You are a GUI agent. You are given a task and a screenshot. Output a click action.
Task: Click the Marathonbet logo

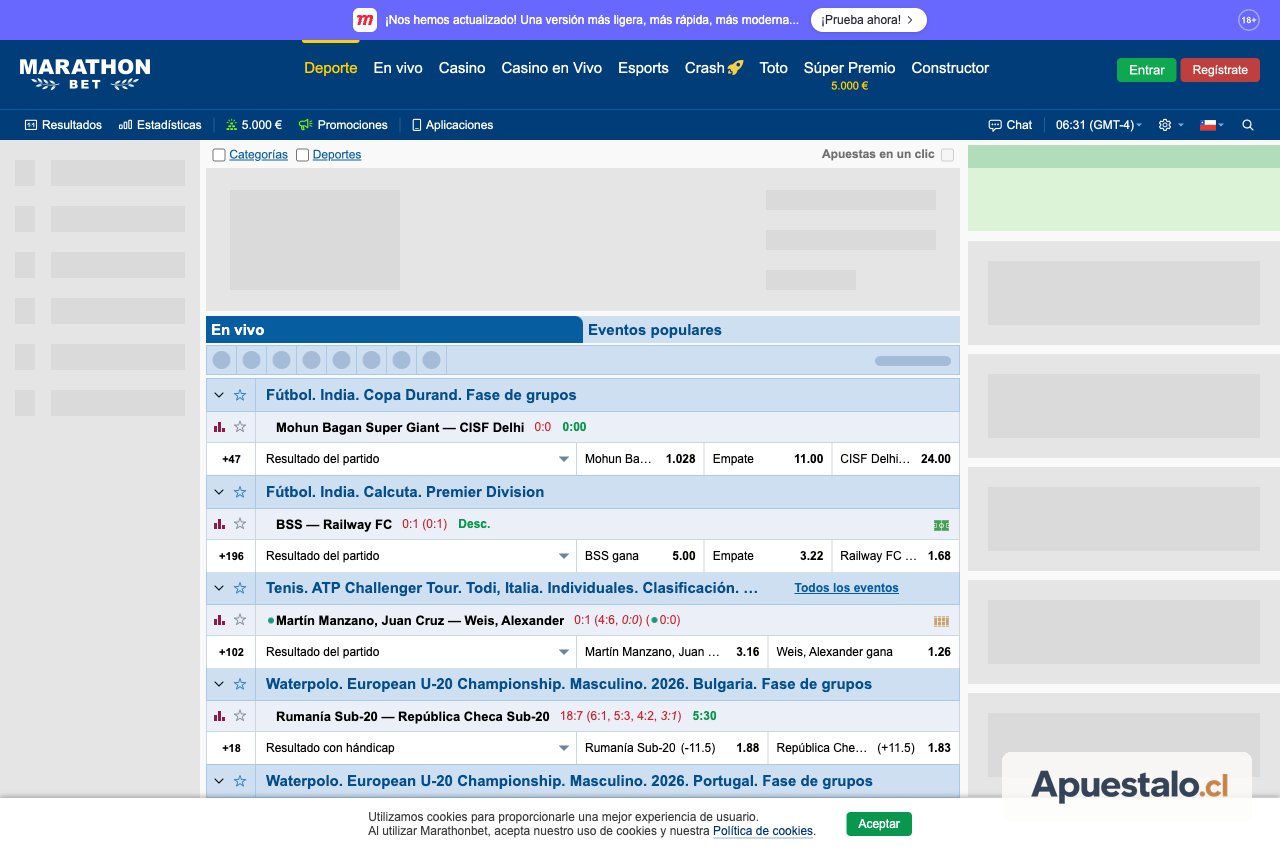point(85,74)
